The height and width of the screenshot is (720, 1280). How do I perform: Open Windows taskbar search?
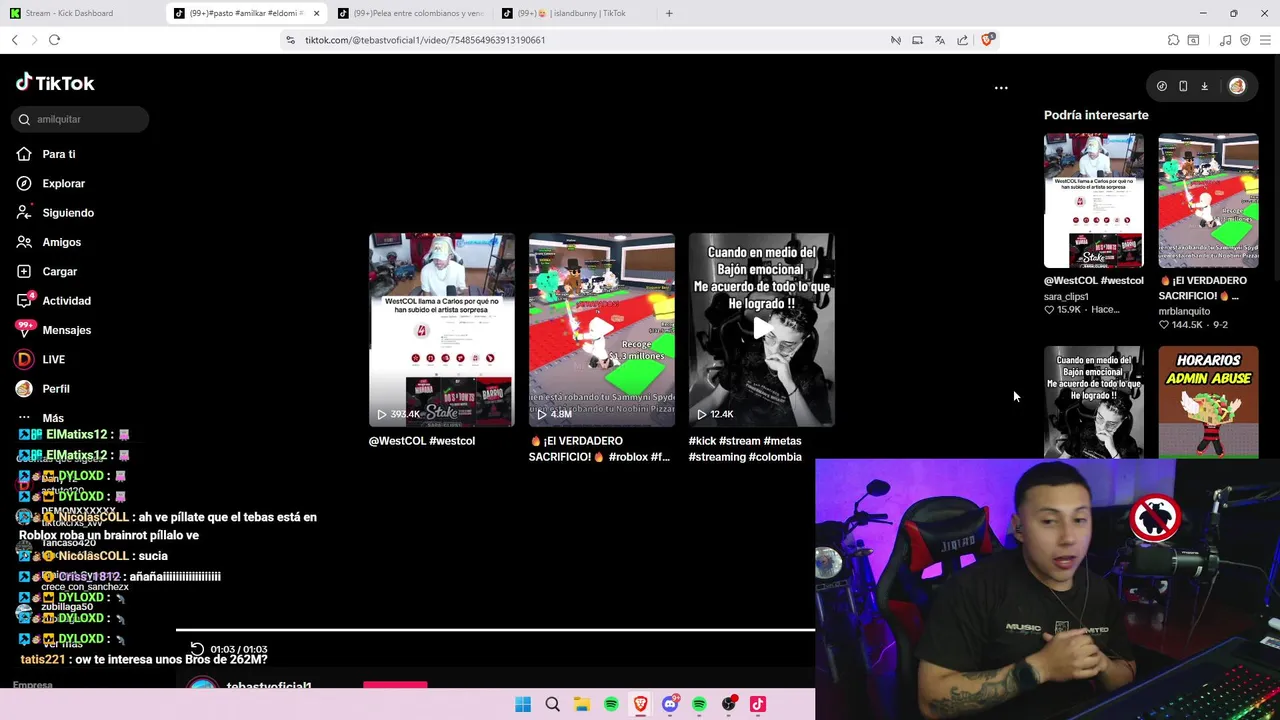tap(552, 704)
